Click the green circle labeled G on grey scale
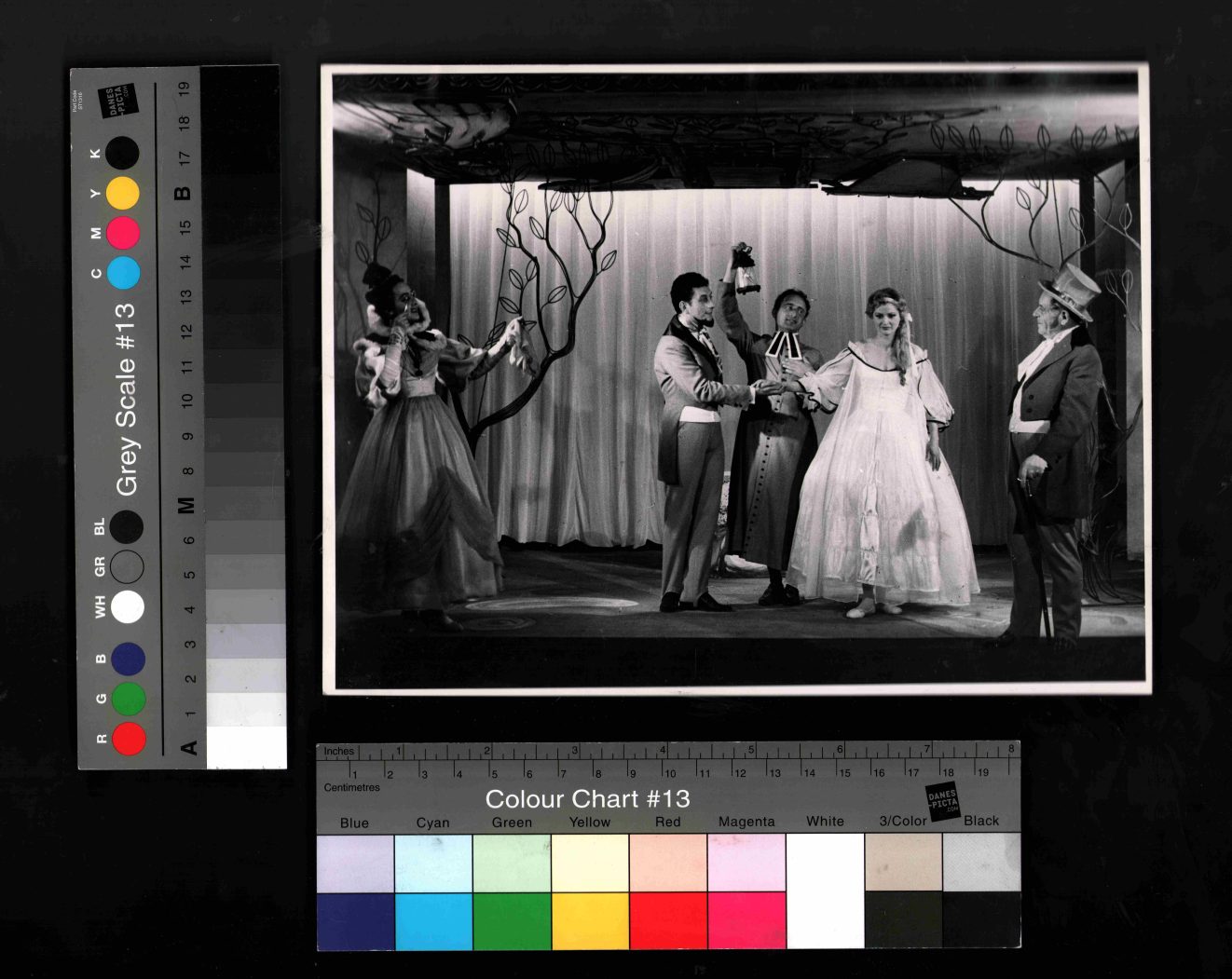1232x979 pixels. pyautogui.click(x=129, y=699)
